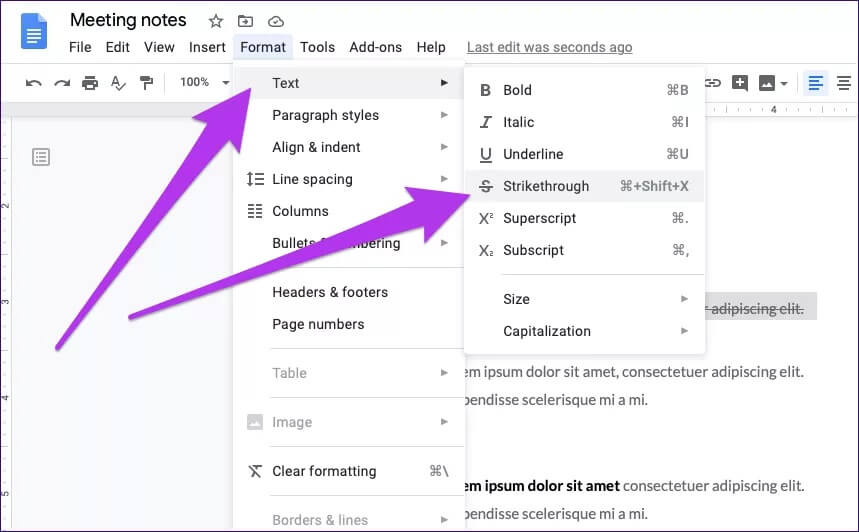Click the Undo icon in toolbar
This screenshot has height=532, width=859.
pyautogui.click(x=34, y=83)
